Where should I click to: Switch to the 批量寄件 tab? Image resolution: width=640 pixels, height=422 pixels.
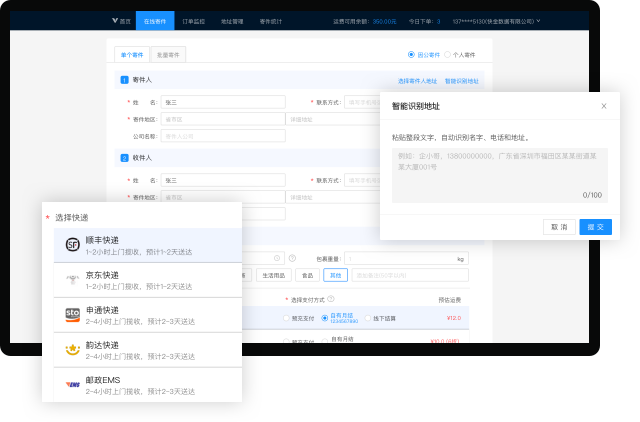click(x=170, y=56)
